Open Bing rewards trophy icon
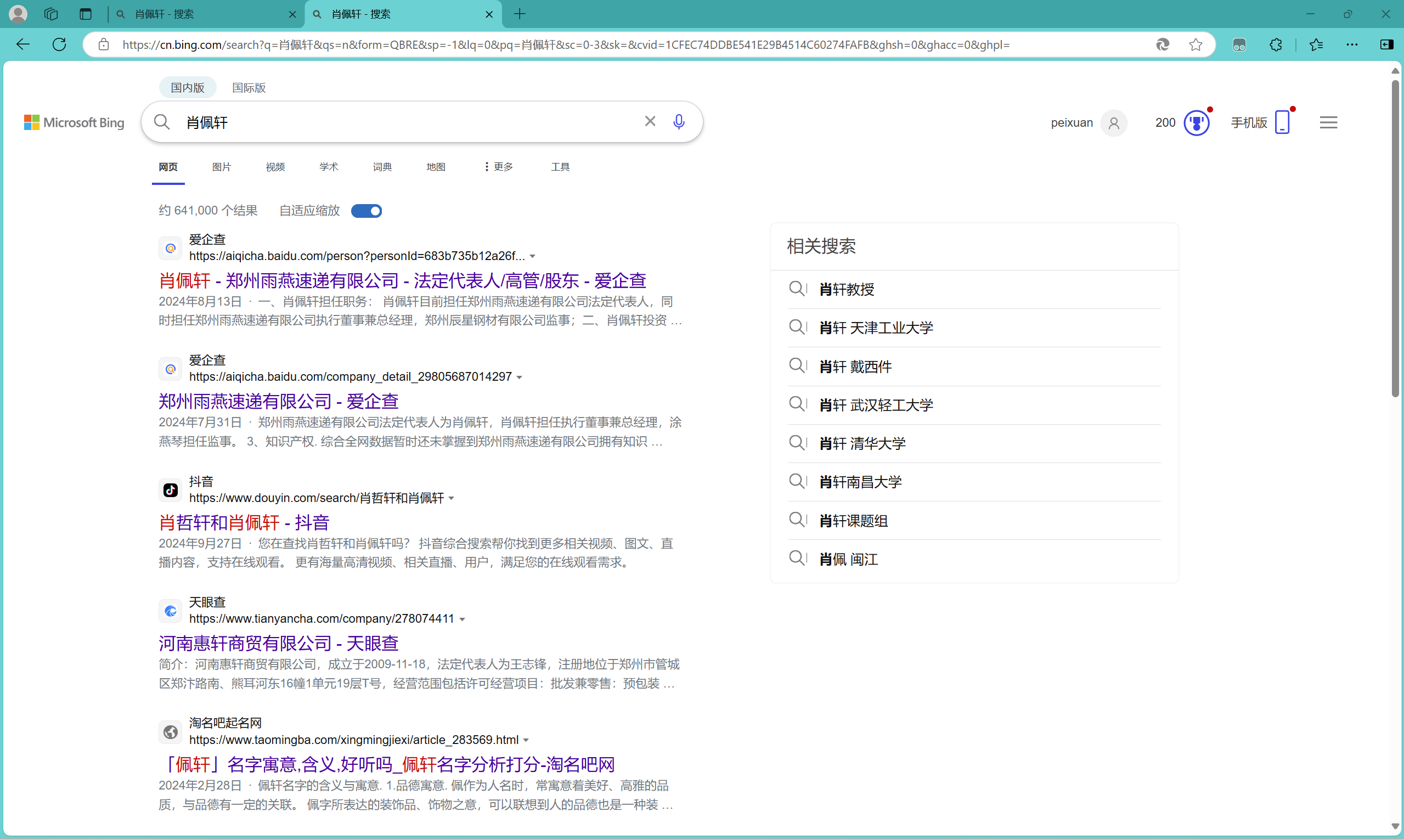The width and height of the screenshot is (1404, 840). [1196, 122]
